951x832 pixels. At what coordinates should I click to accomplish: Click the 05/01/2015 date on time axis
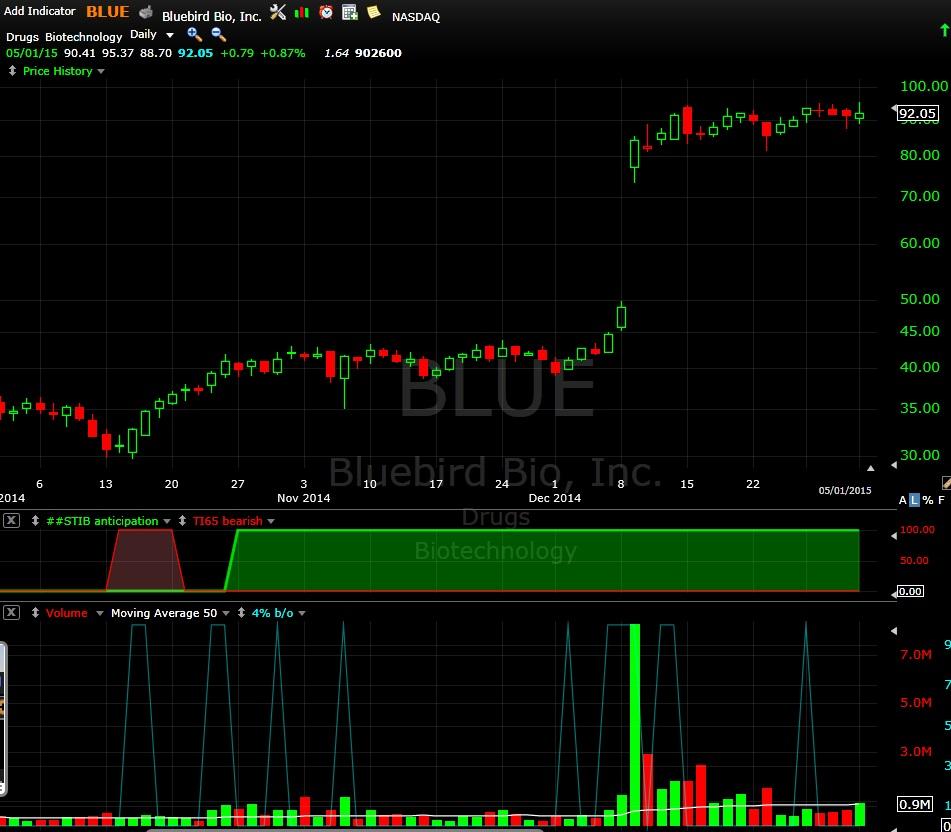click(845, 491)
